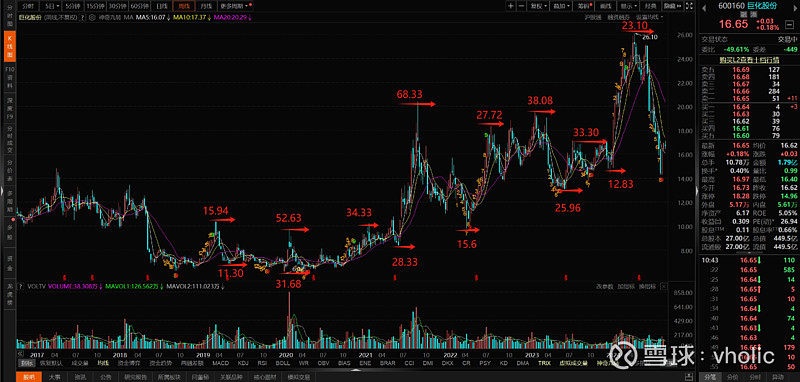Click red event marker near 2020
Screen dimensions: 800x382
coord(314,277)
